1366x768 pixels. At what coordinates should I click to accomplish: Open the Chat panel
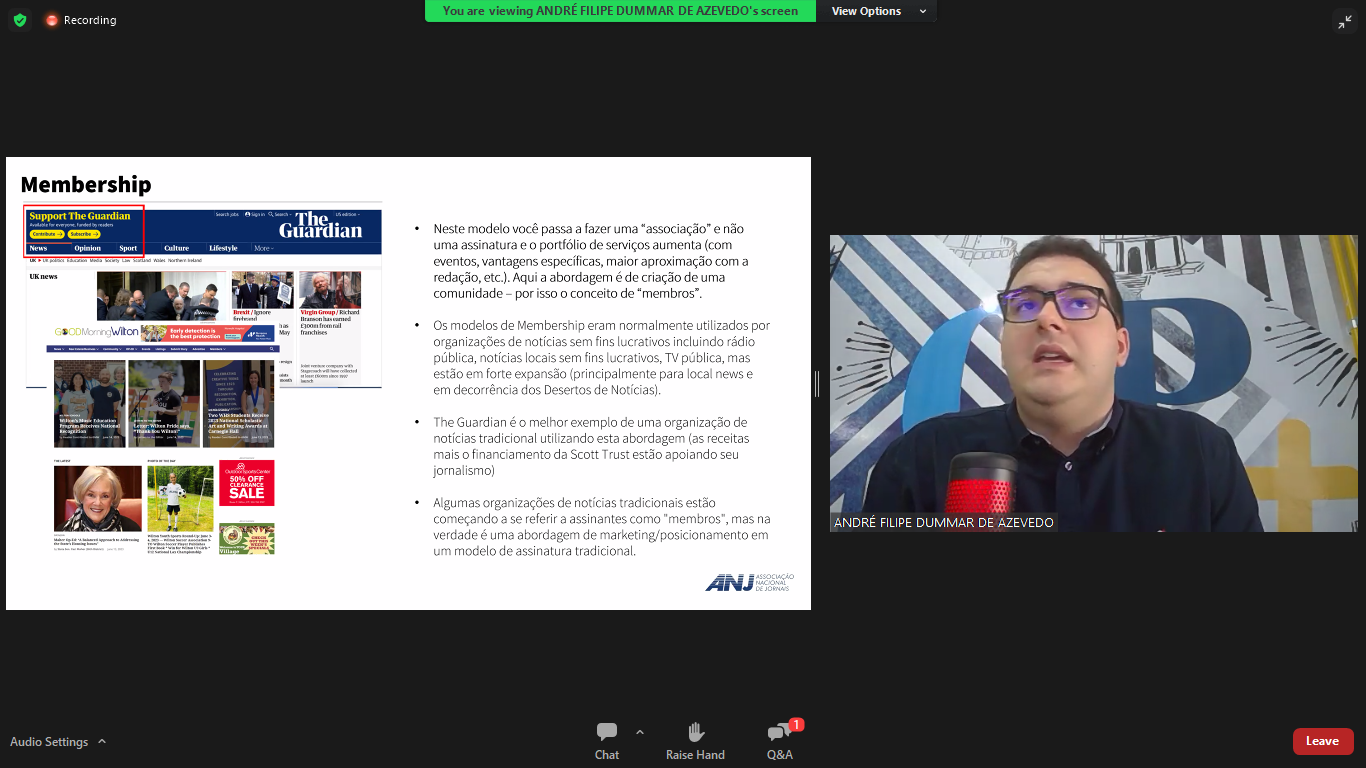[x=607, y=741]
